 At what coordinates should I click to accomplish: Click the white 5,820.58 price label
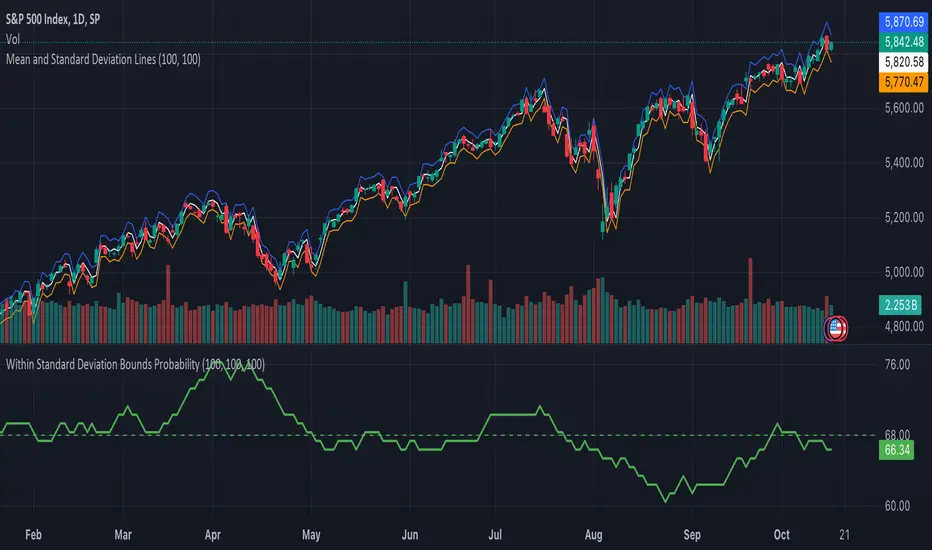tap(903, 62)
